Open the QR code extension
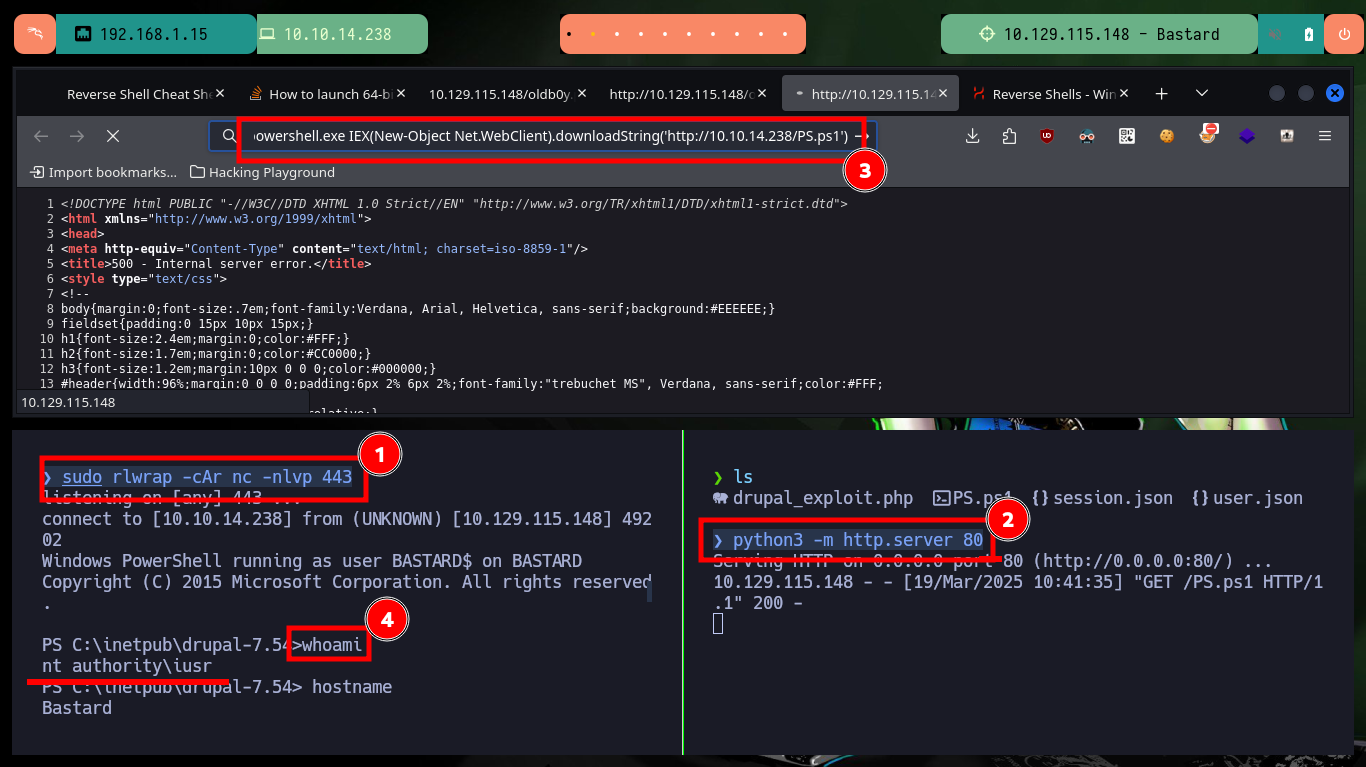The width and height of the screenshot is (1366, 767). [1127, 136]
